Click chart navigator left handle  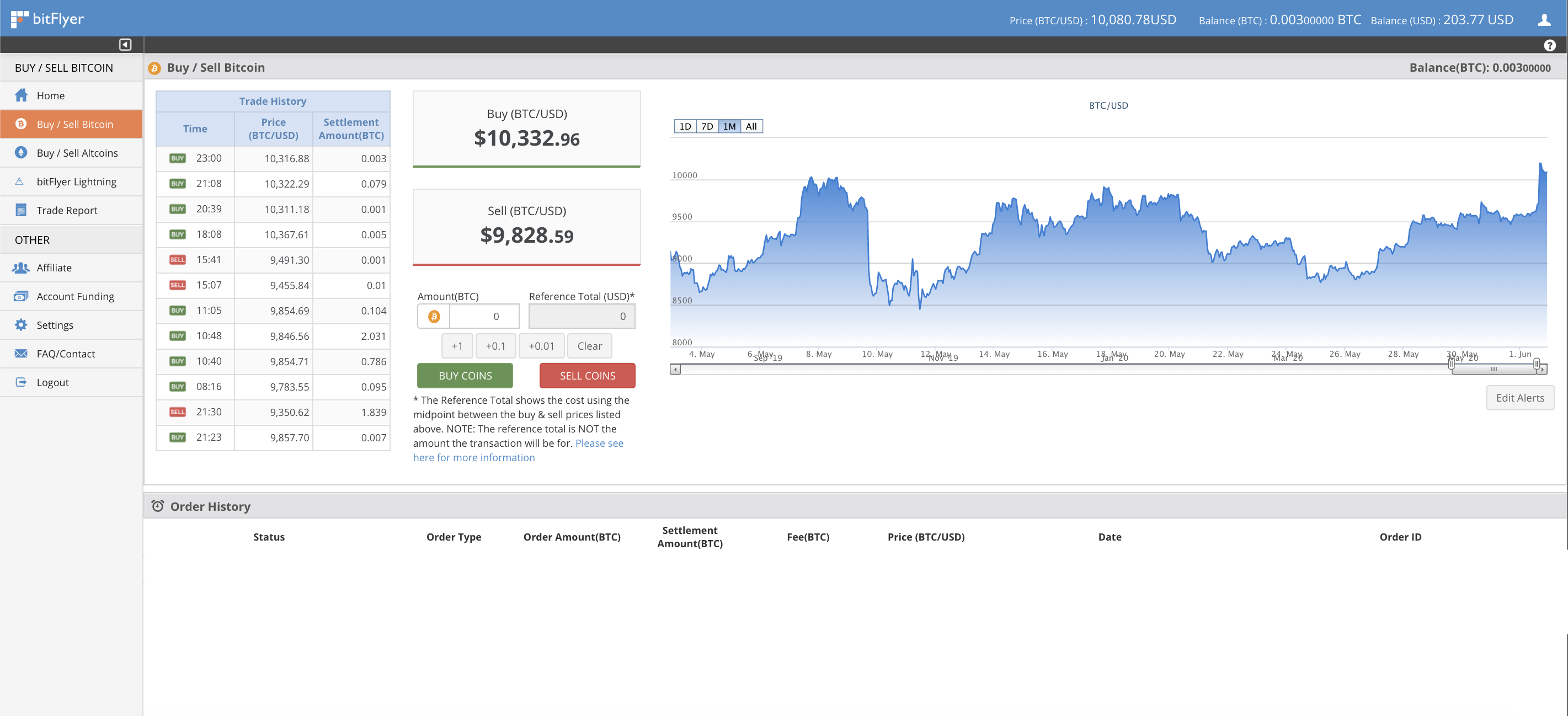[x=1451, y=364]
